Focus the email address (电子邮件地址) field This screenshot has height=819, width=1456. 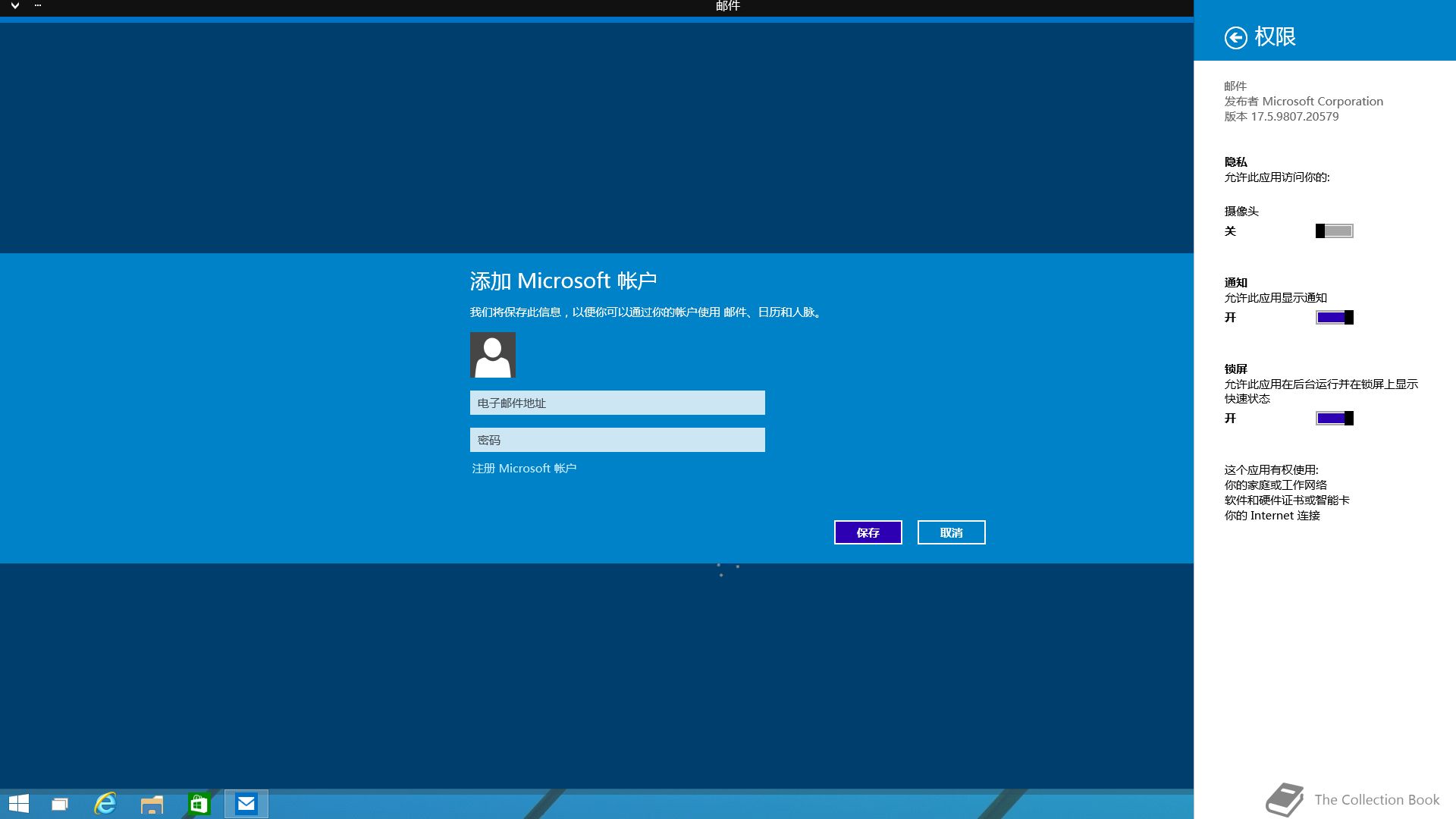pos(617,403)
